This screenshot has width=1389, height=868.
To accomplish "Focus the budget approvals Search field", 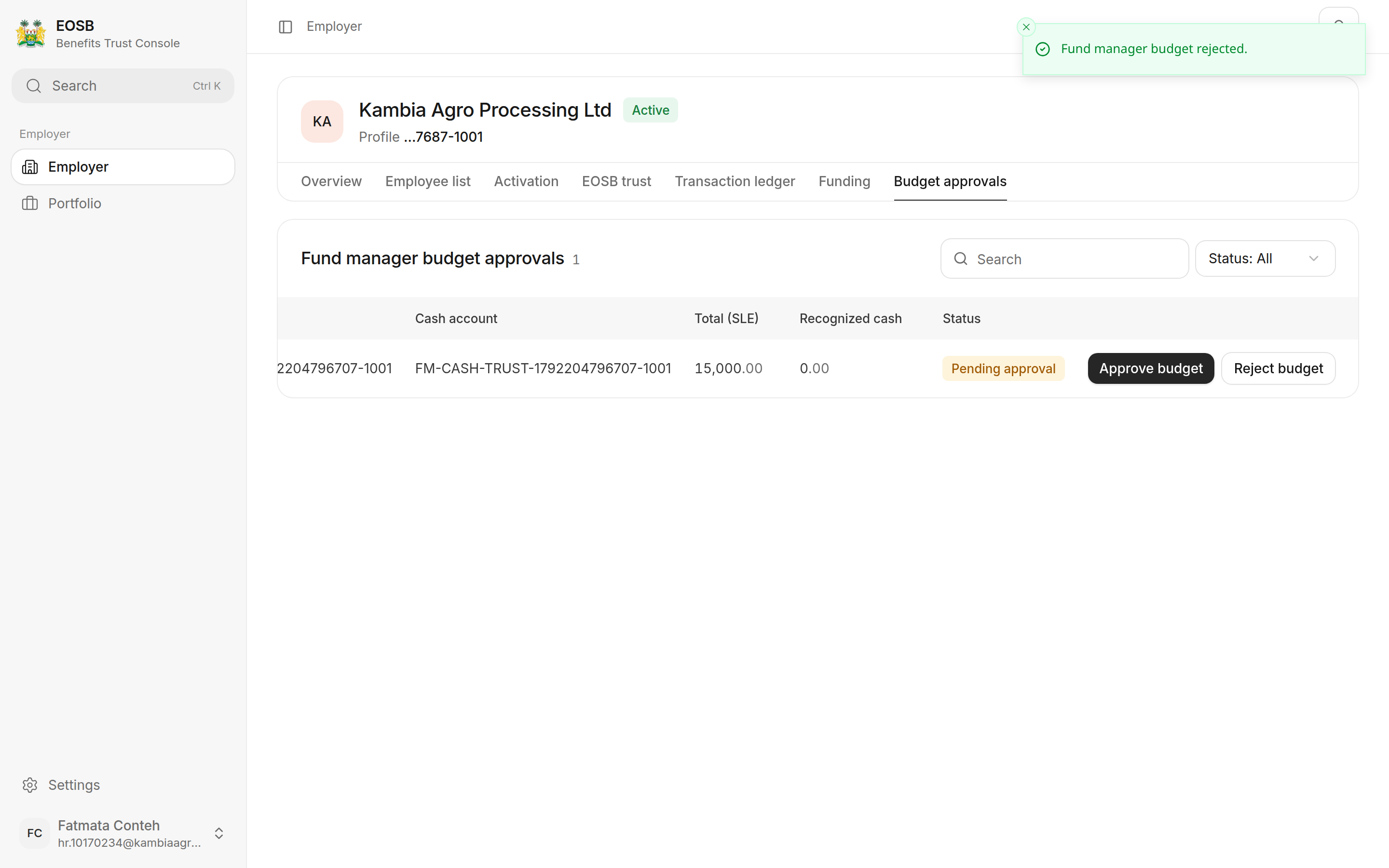I will coord(1064,259).
